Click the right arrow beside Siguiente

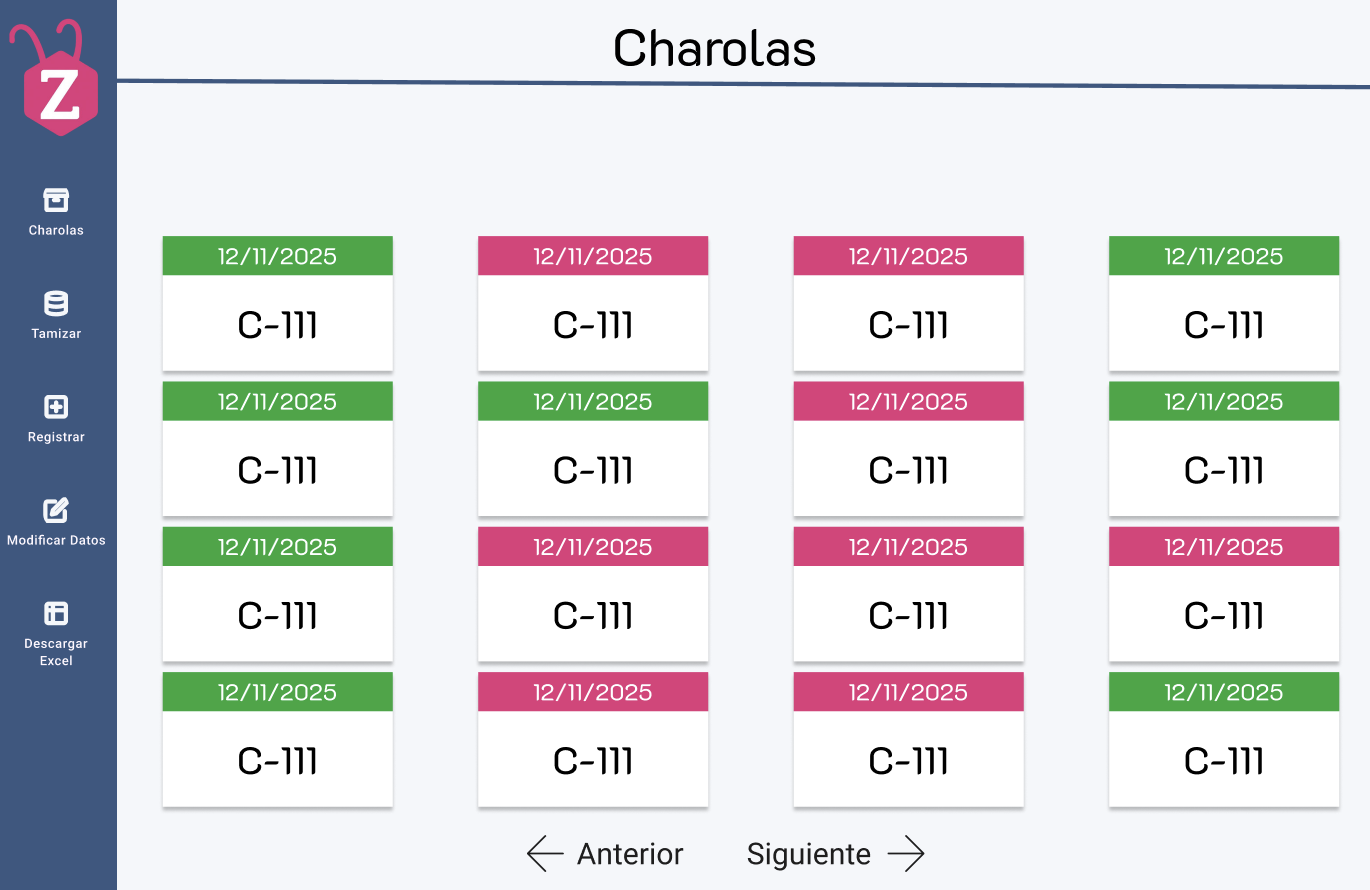click(x=906, y=854)
